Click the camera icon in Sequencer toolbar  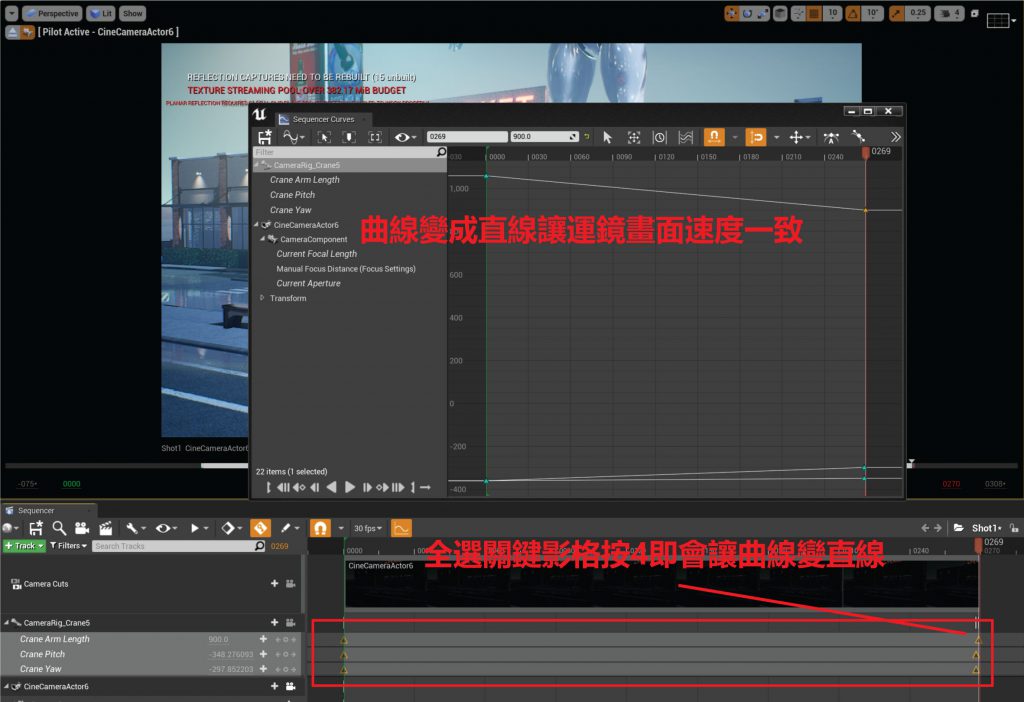(x=82, y=527)
